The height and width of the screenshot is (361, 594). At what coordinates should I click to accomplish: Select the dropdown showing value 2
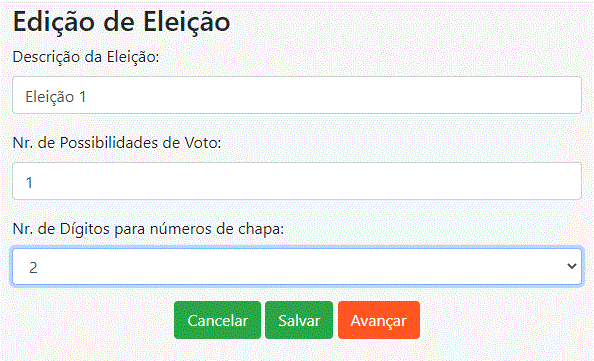(x=297, y=266)
